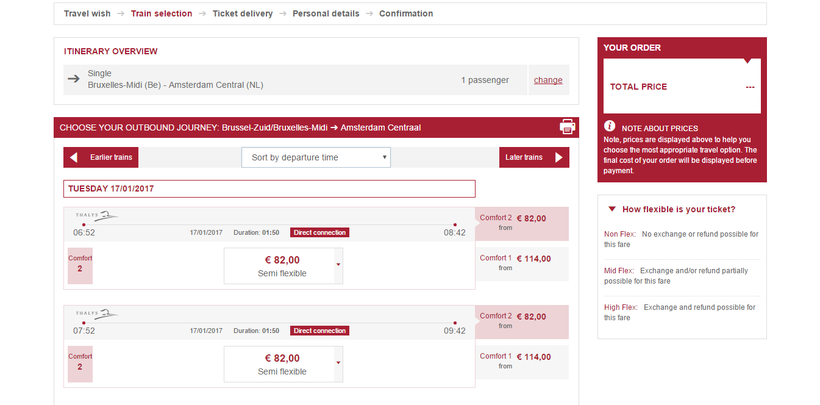
Task: Select Comfort 1 €114,00 for 06:52 train
Action: pos(522,263)
